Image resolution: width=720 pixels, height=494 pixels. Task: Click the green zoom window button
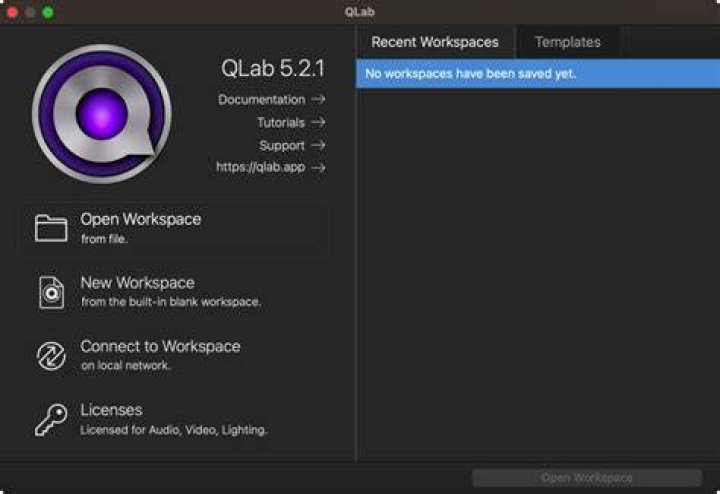point(48,12)
